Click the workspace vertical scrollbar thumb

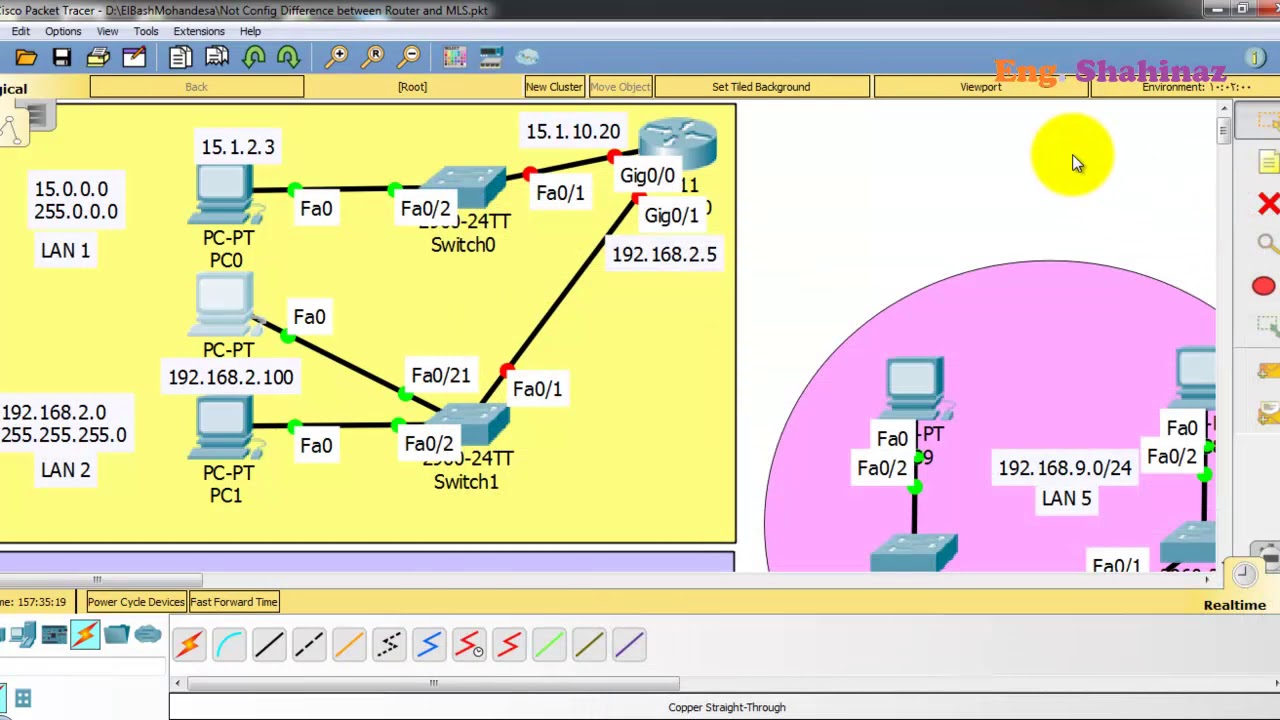click(1222, 130)
